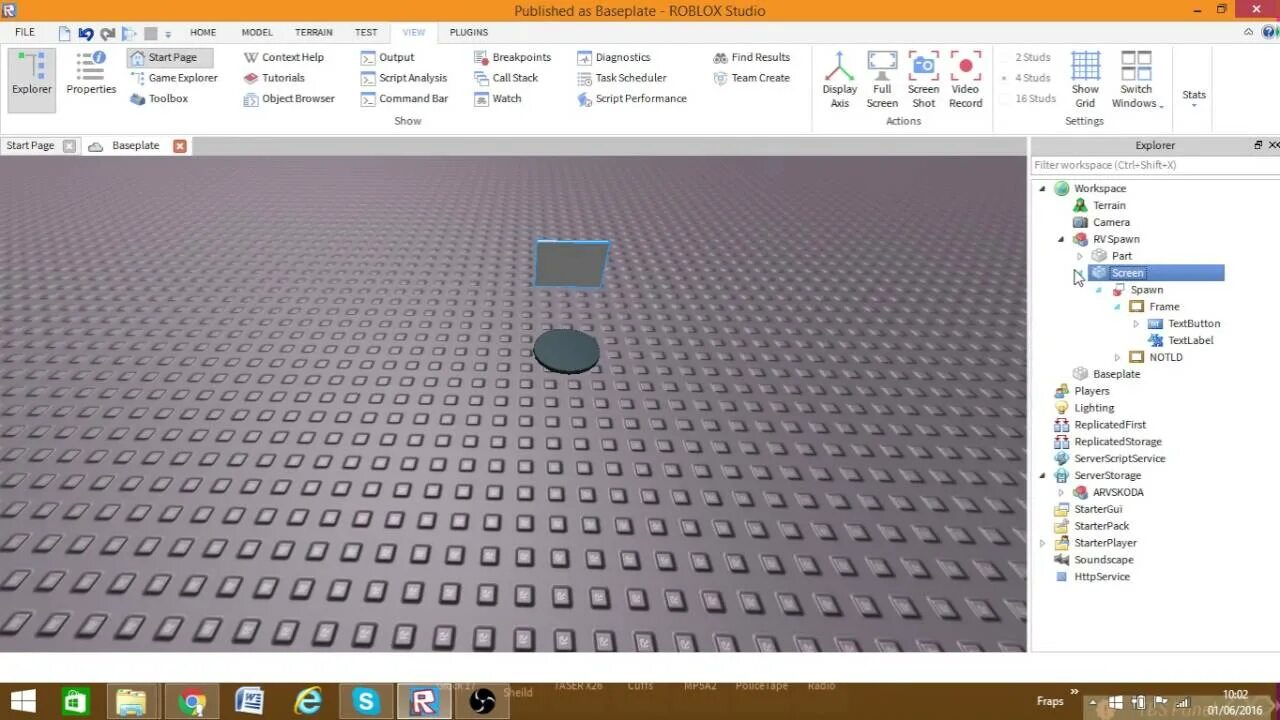
Task: Select the 4 Studs grid option
Action: pyautogui.click(x=1027, y=78)
